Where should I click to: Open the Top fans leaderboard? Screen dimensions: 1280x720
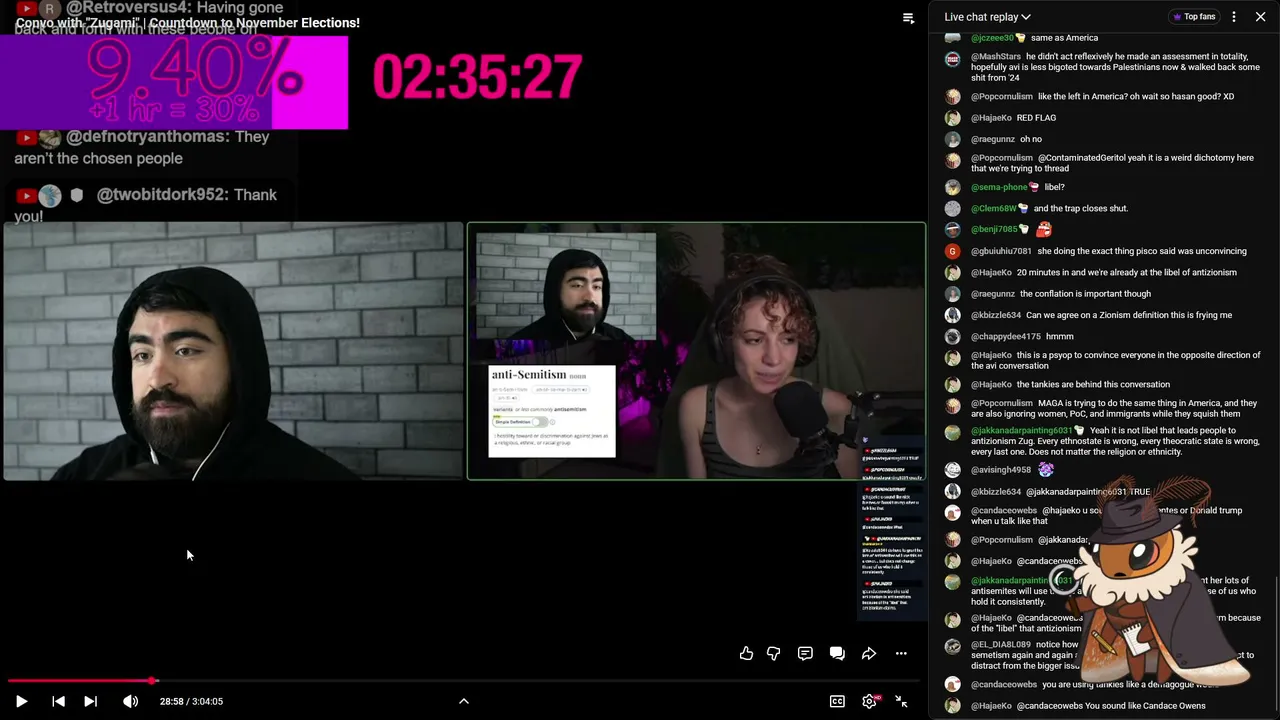(1192, 17)
